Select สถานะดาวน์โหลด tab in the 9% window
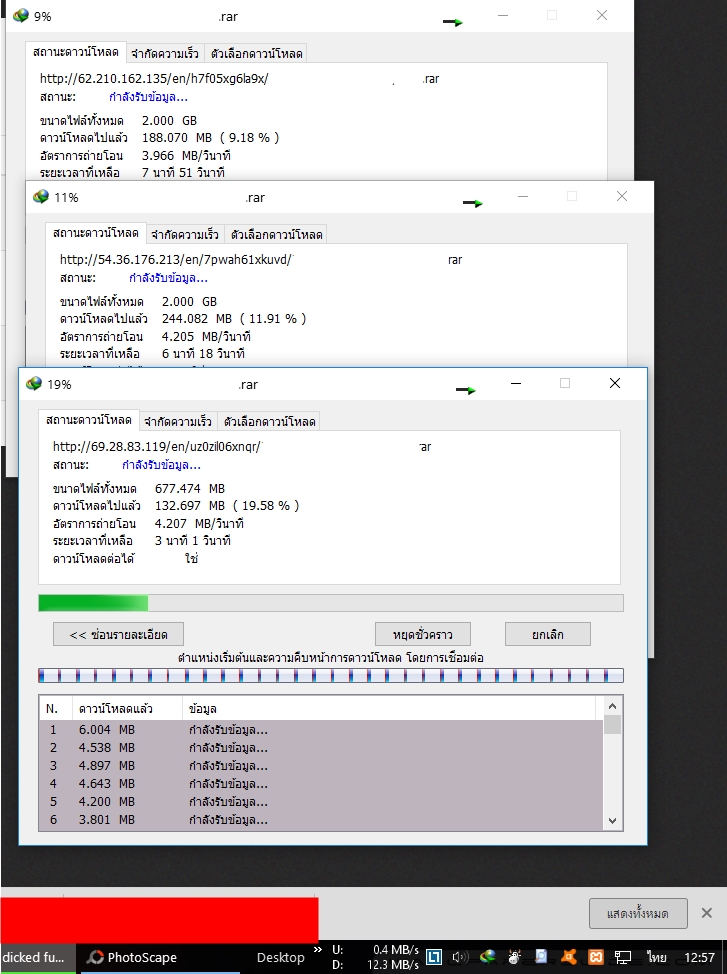This screenshot has height=974, width=727. click(76, 52)
